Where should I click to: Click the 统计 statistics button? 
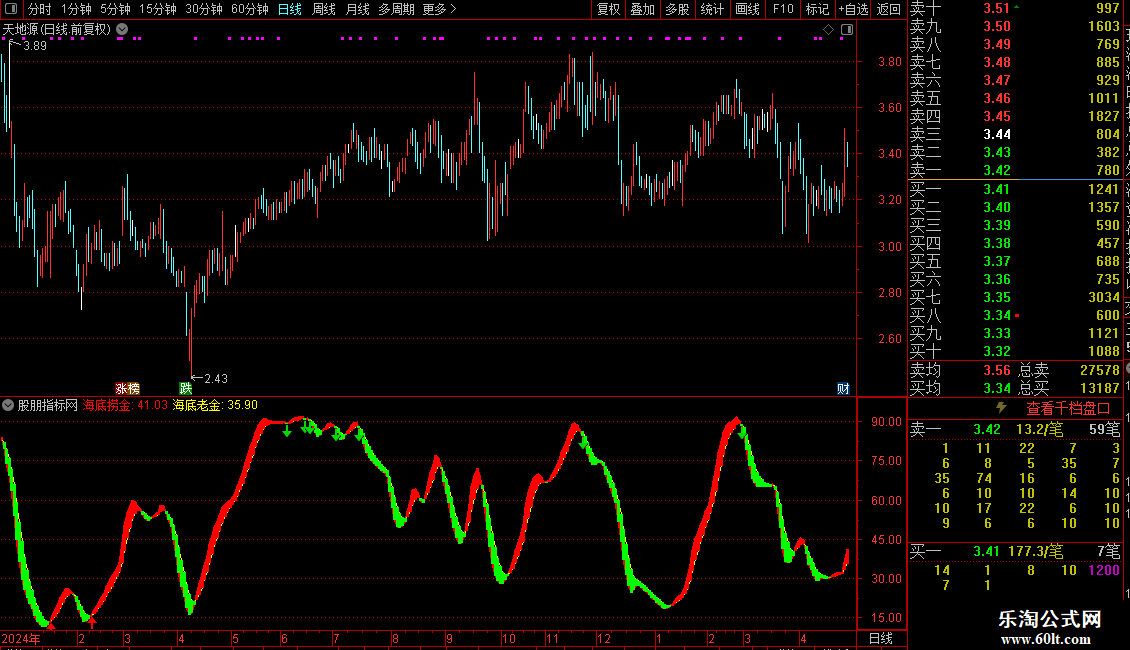click(712, 9)
